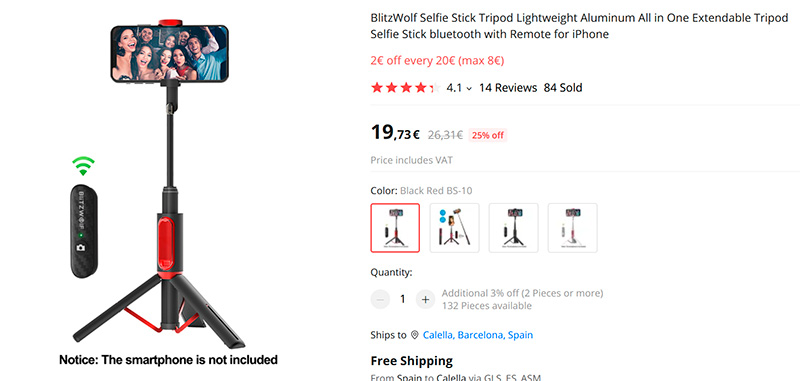Click the location pin icon near Ships to

tap(415, 335)
